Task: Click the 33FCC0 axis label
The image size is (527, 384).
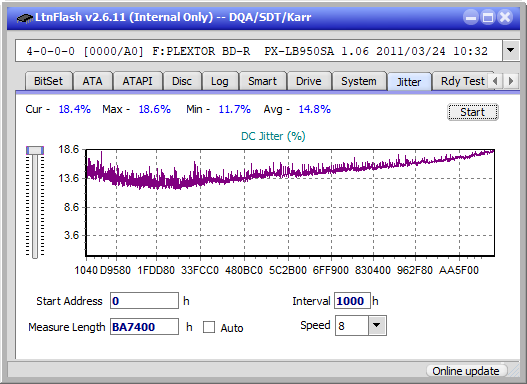Action: [200, 270]
